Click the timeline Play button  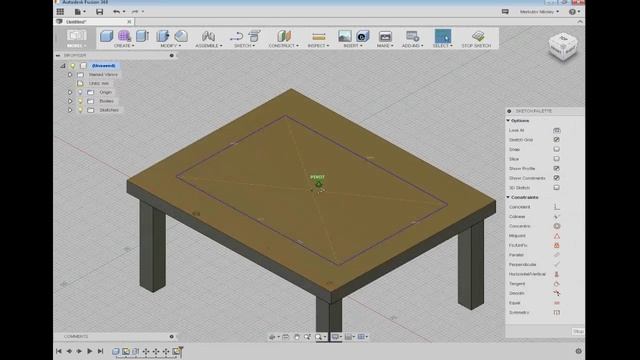(x=89, y=351)
